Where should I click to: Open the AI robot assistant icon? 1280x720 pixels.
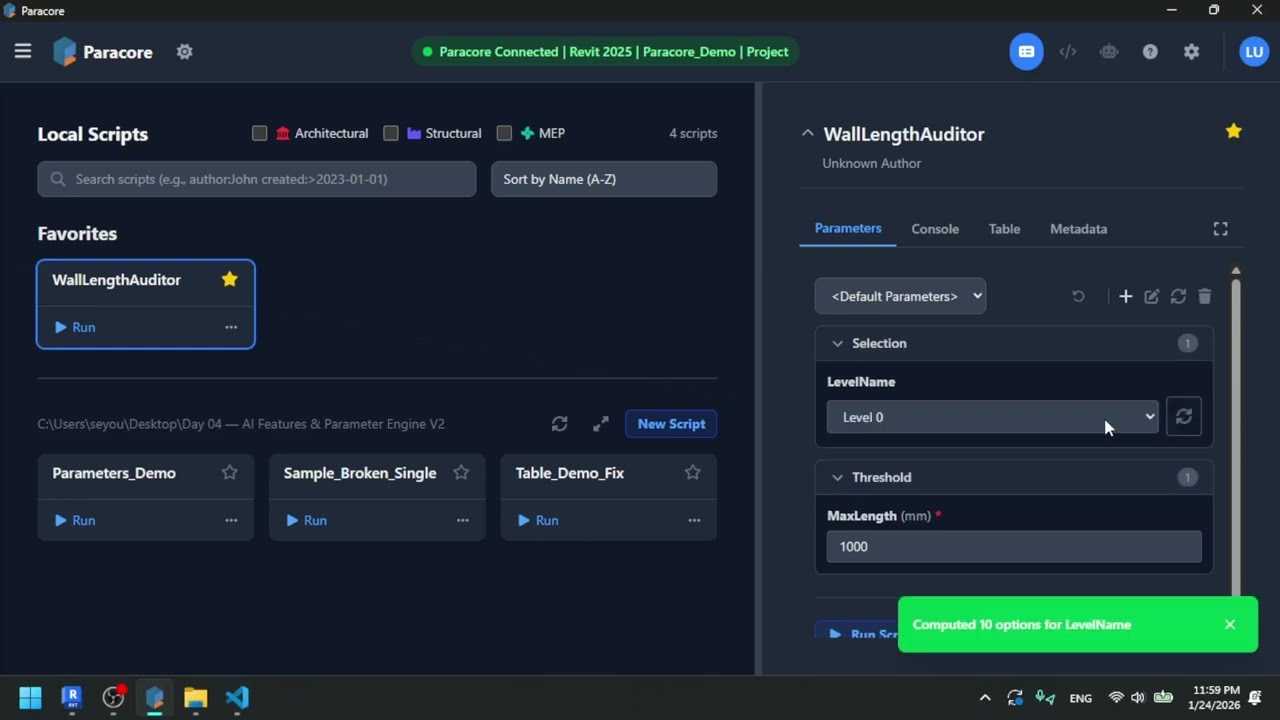coord(1109,51)
